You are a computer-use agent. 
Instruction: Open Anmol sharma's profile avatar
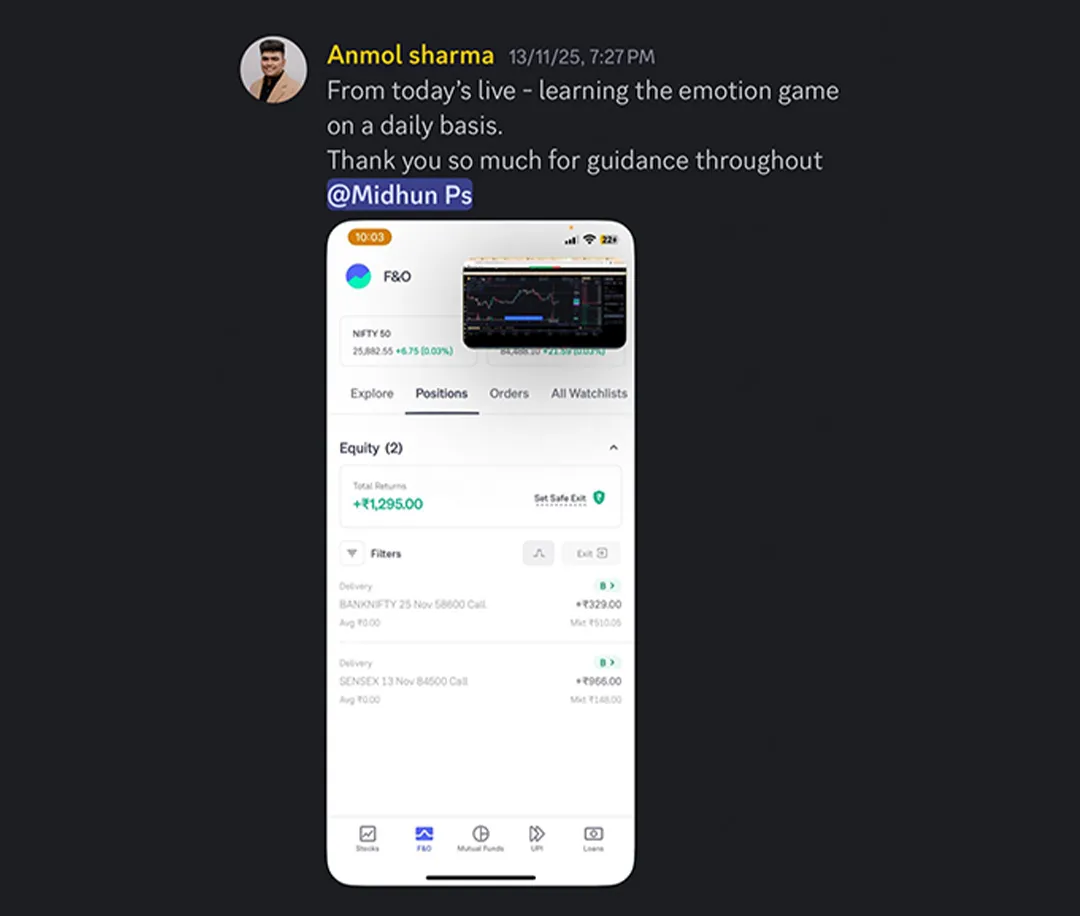pyautogui.click(x=273, y=70)
